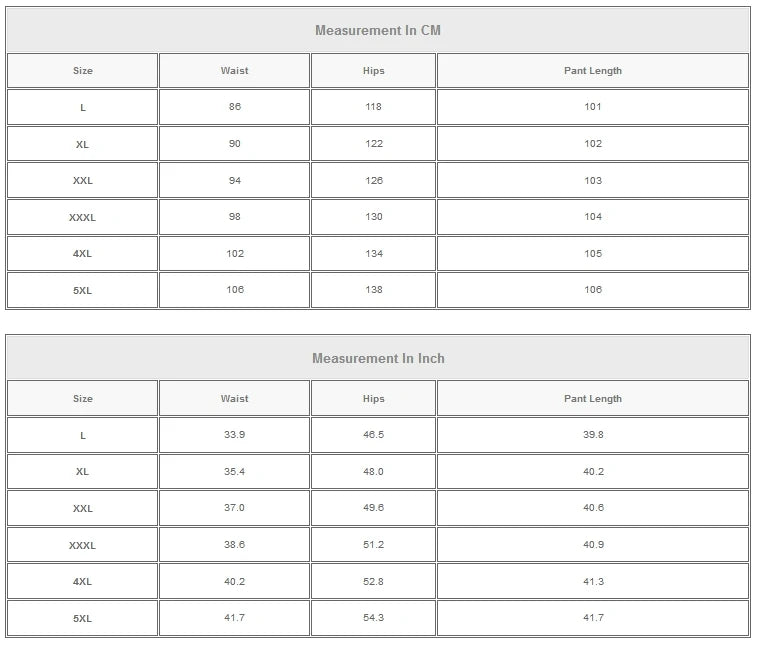The height and width of the screenshot is (649, 758).
Task: Click hips value 122 in CM table
Action: click(374, 144)
